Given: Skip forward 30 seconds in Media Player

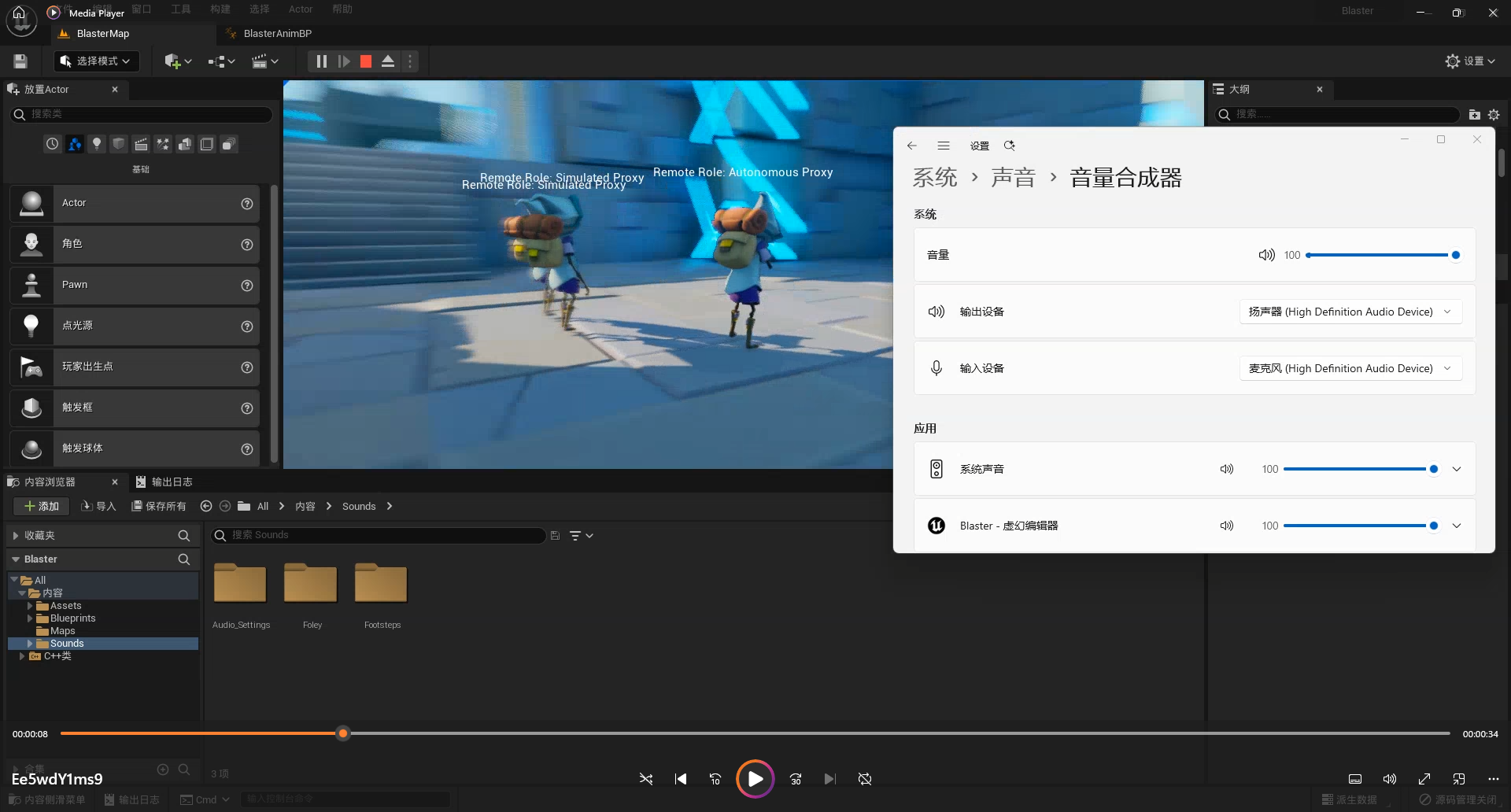Looking at the screenshot, I should [x=796, y=779].
